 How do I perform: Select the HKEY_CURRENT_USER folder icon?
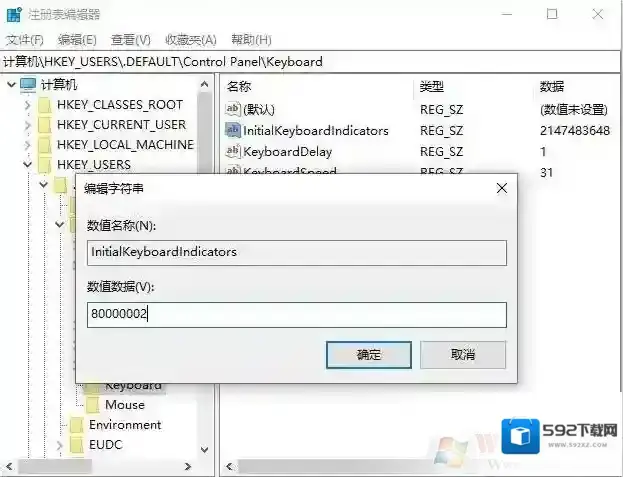(x=45, y=125)
